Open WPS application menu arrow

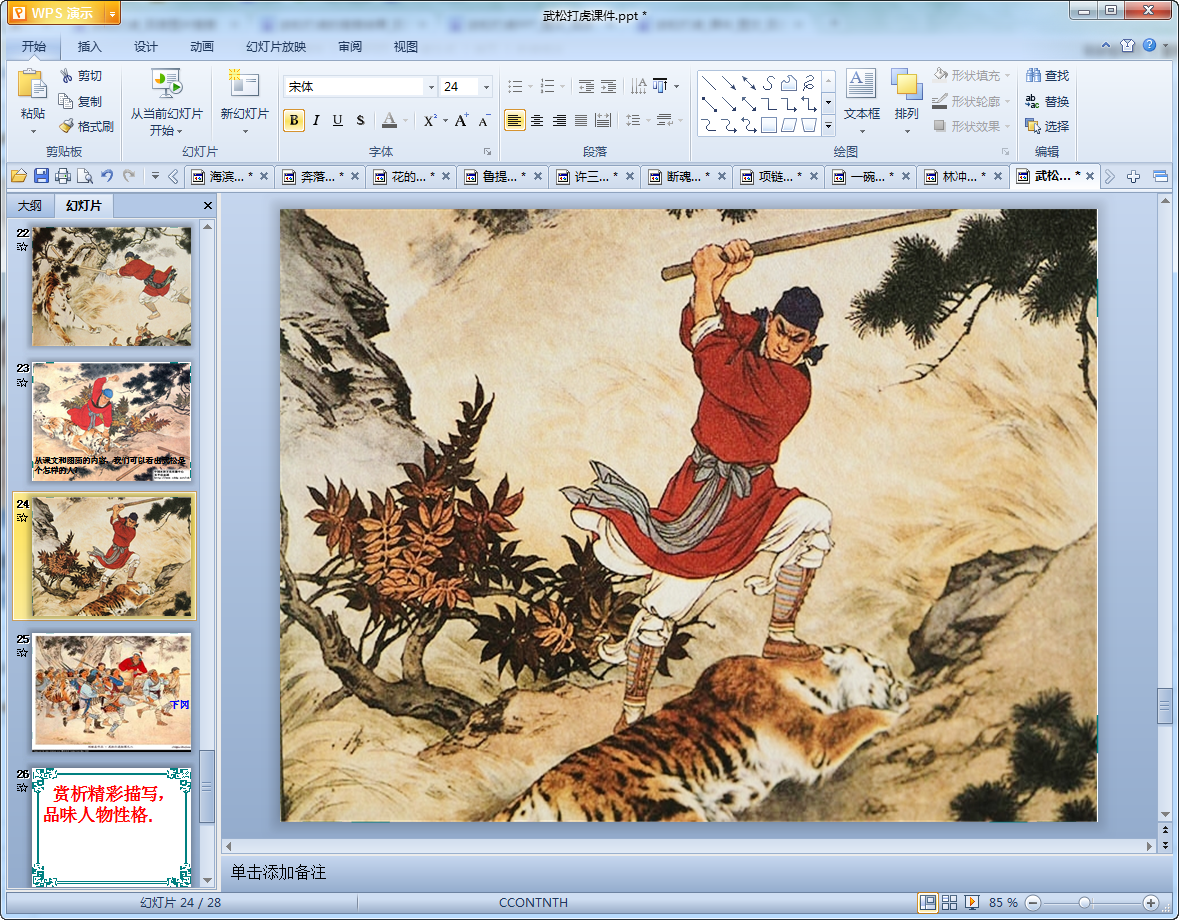[112, 13]
